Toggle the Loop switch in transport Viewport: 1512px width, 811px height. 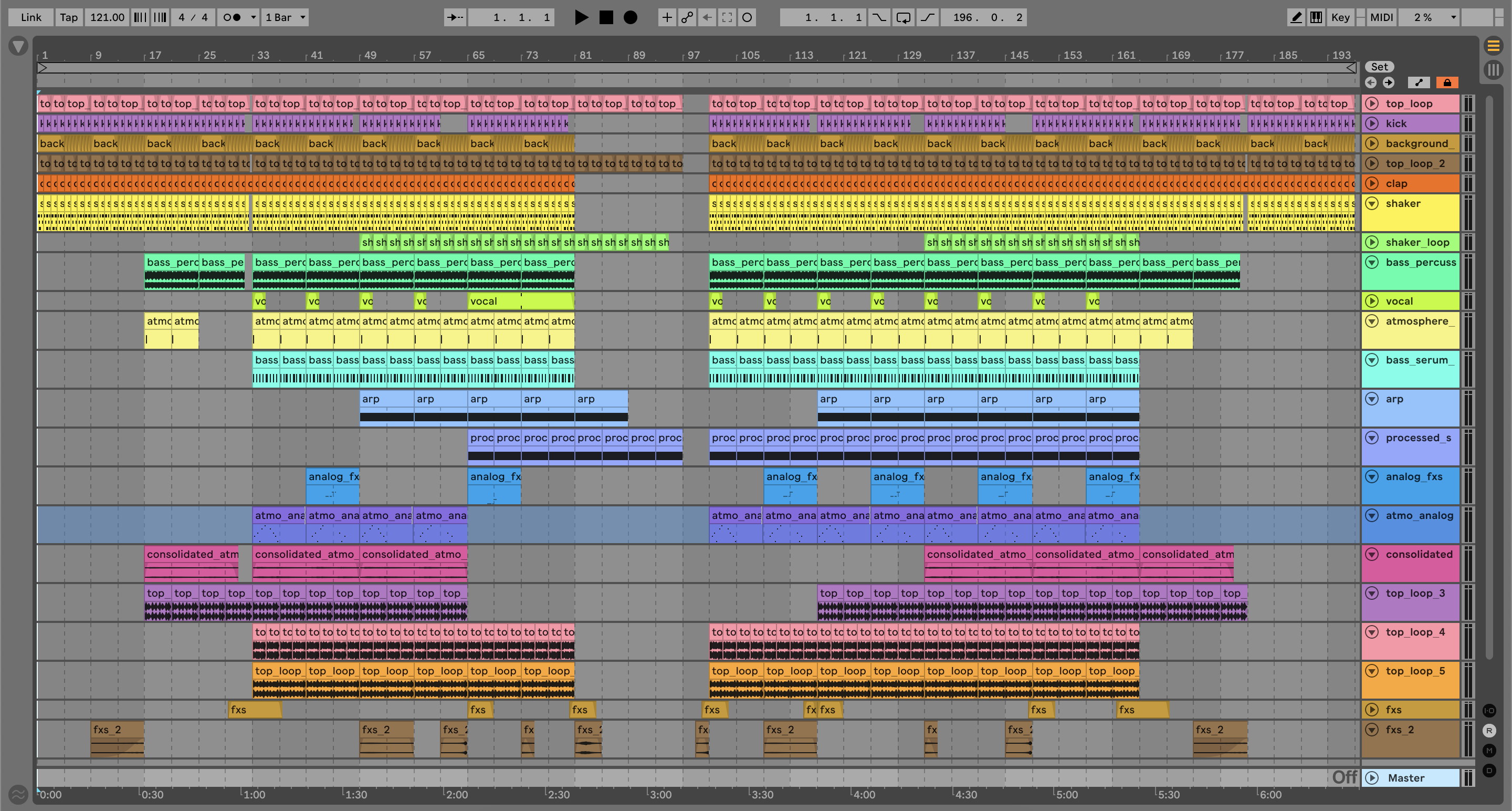coord(904,17)
